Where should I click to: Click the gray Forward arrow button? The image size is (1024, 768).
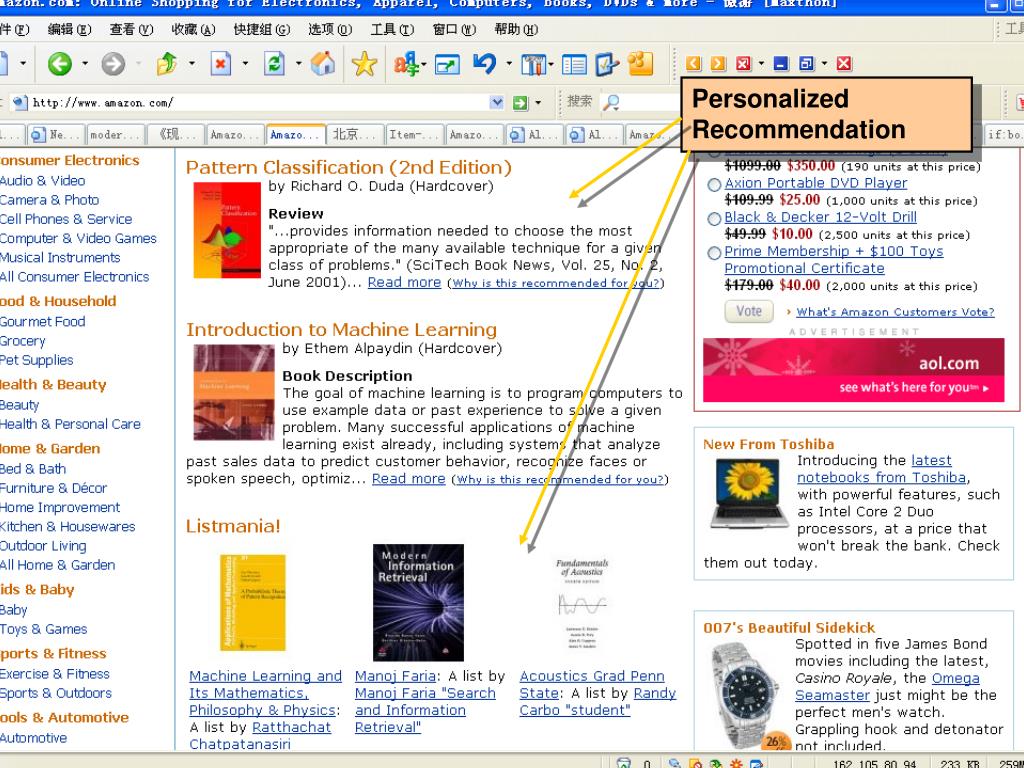tap(113, 63)
